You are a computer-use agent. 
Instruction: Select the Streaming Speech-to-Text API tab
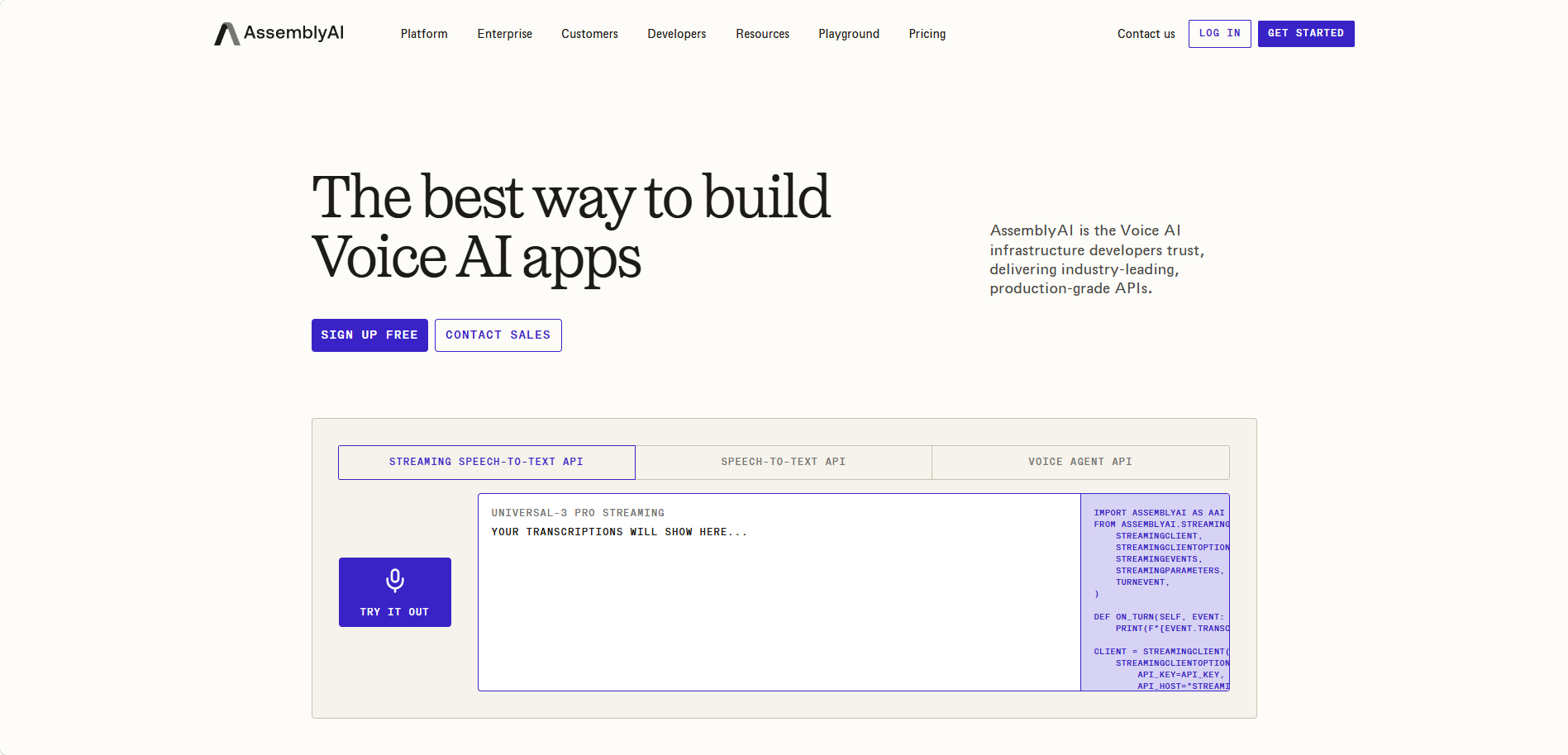(x=487, y=463)
